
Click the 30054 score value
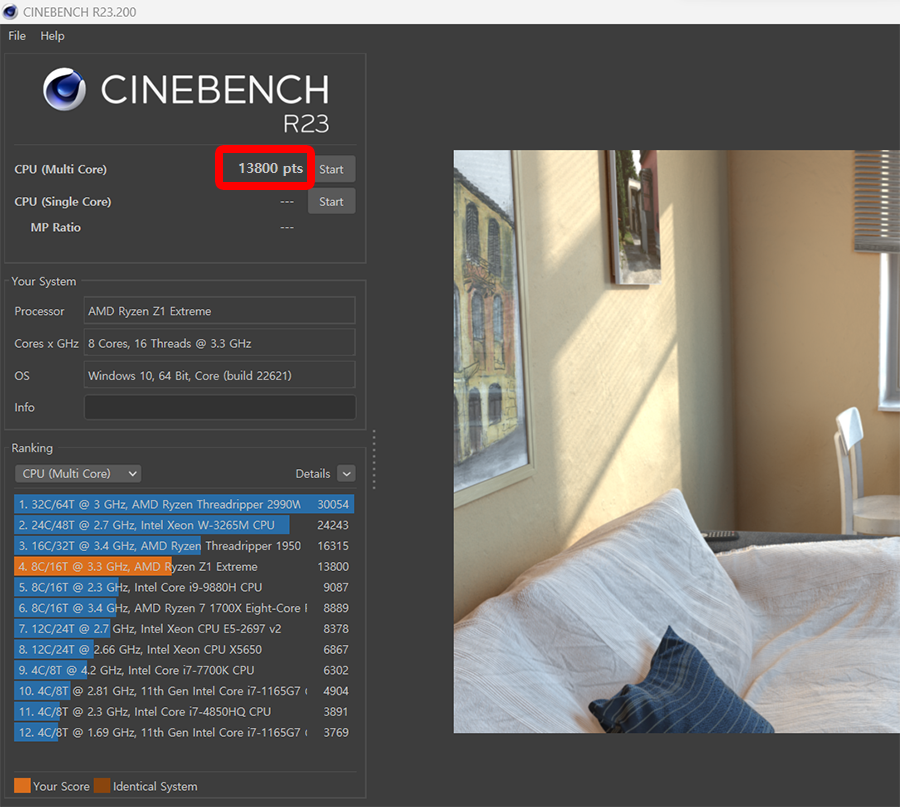[x=333, y=504]
